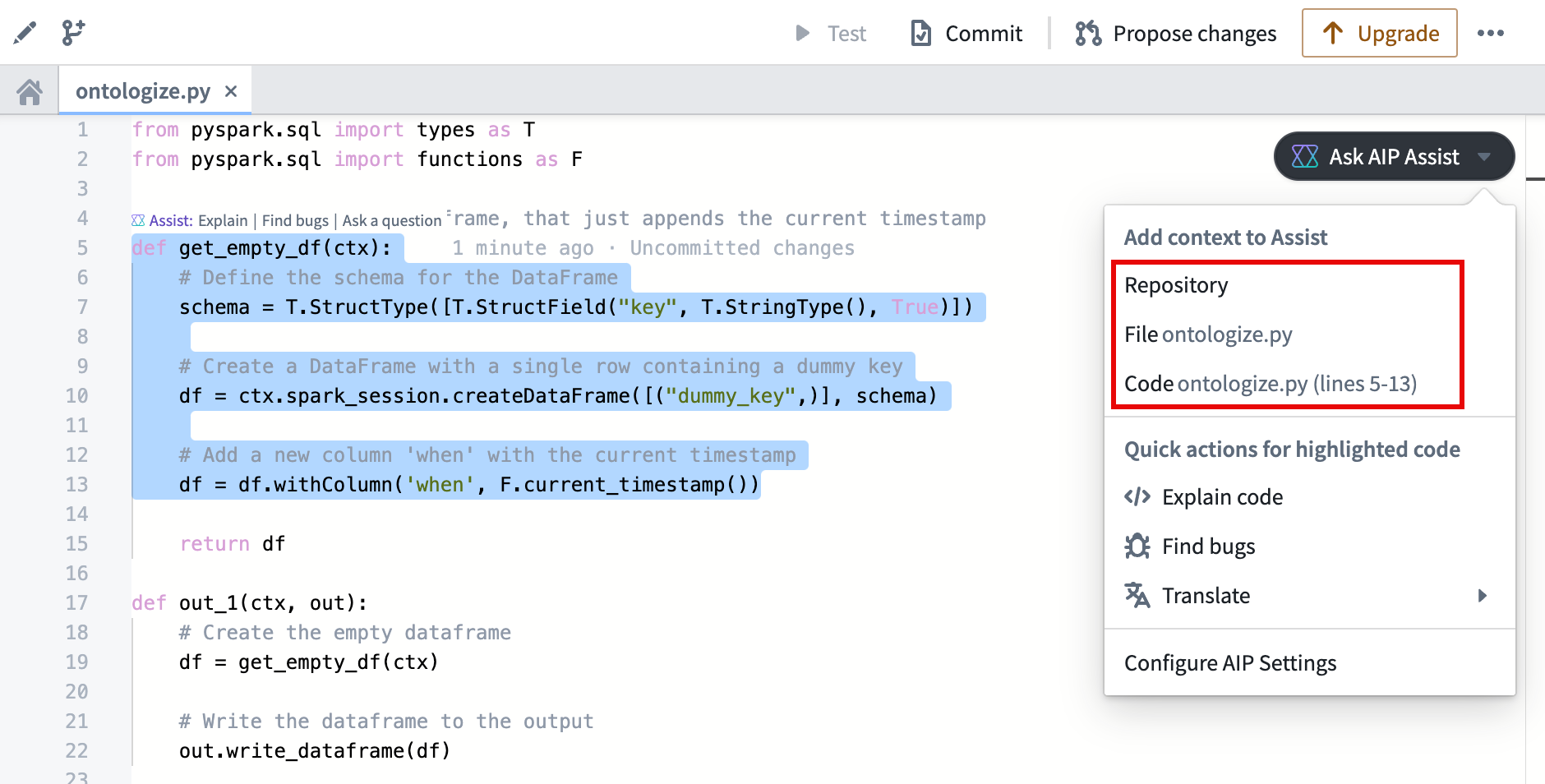Choose Find bugs quick action
Viewport: 1545px width, 784px height.
tap(1310, 546)
